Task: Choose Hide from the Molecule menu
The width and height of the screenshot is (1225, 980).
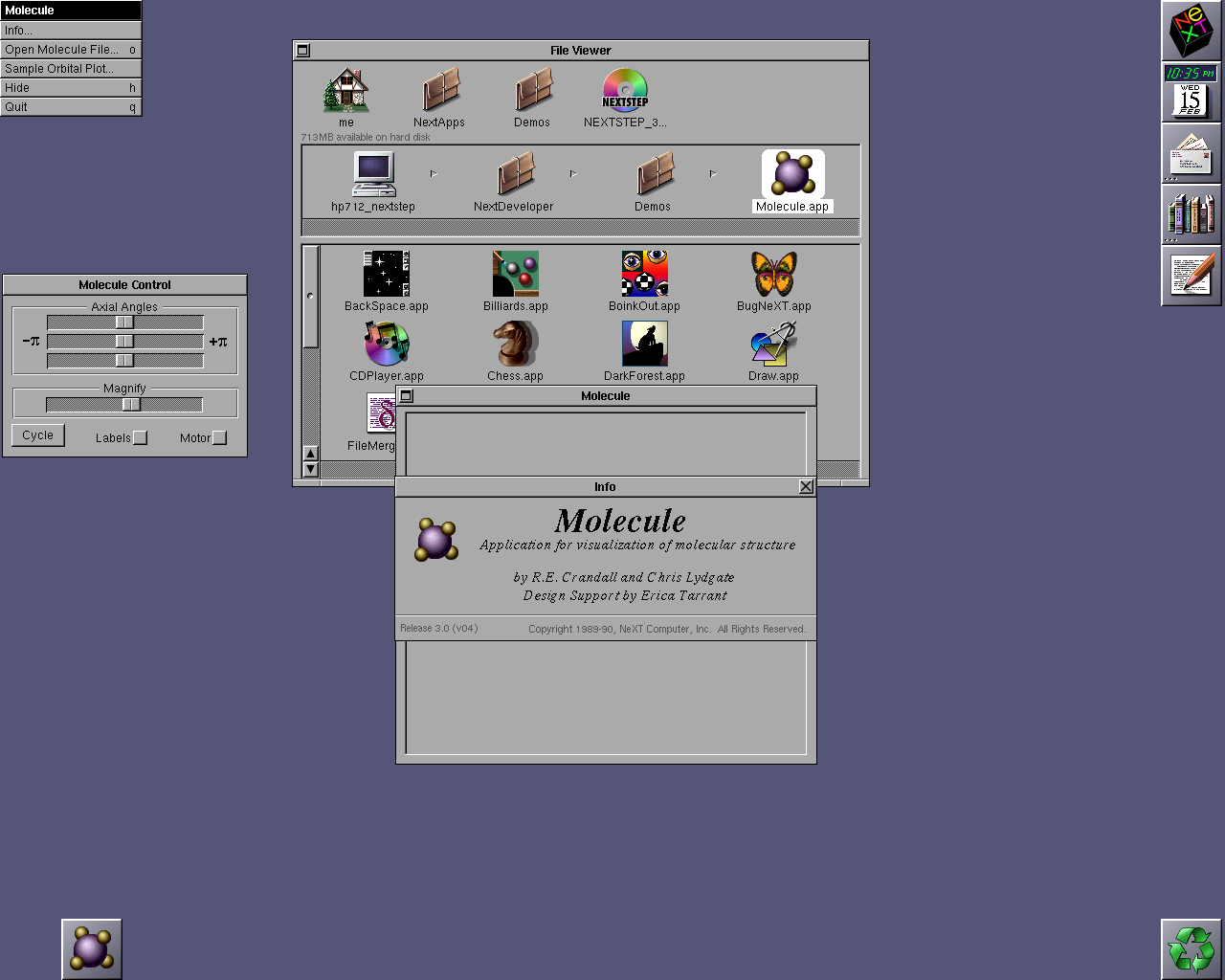Action: click(x=71, y=88)
